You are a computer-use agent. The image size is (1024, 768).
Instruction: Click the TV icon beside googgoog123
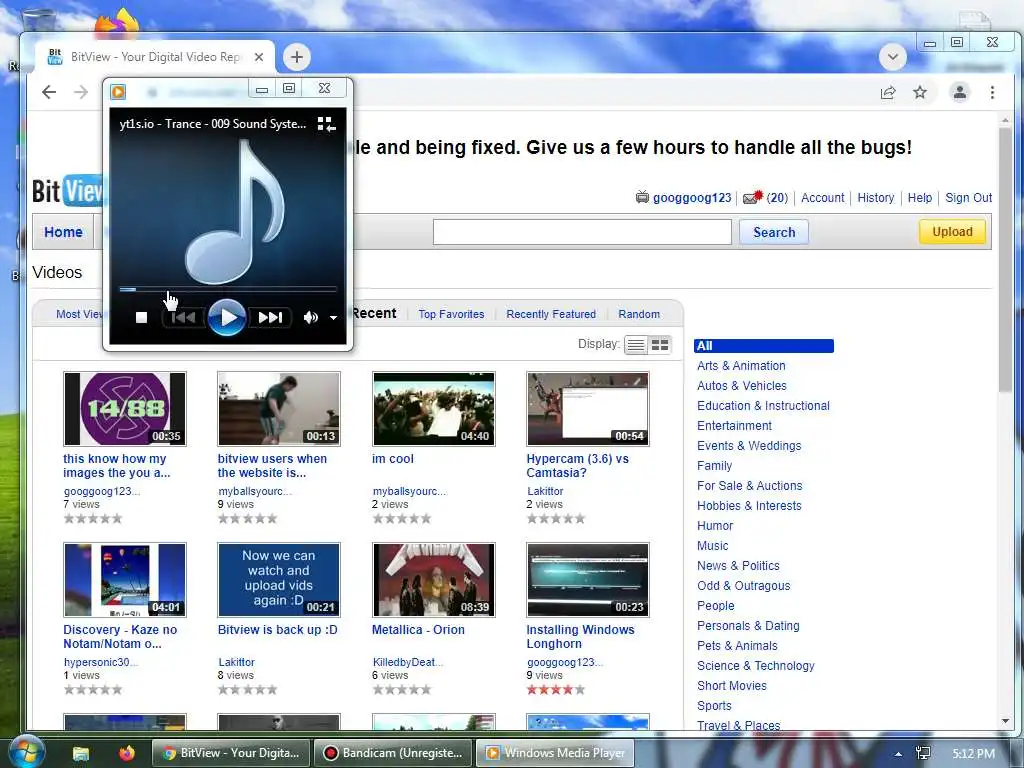tap(642, 197)
